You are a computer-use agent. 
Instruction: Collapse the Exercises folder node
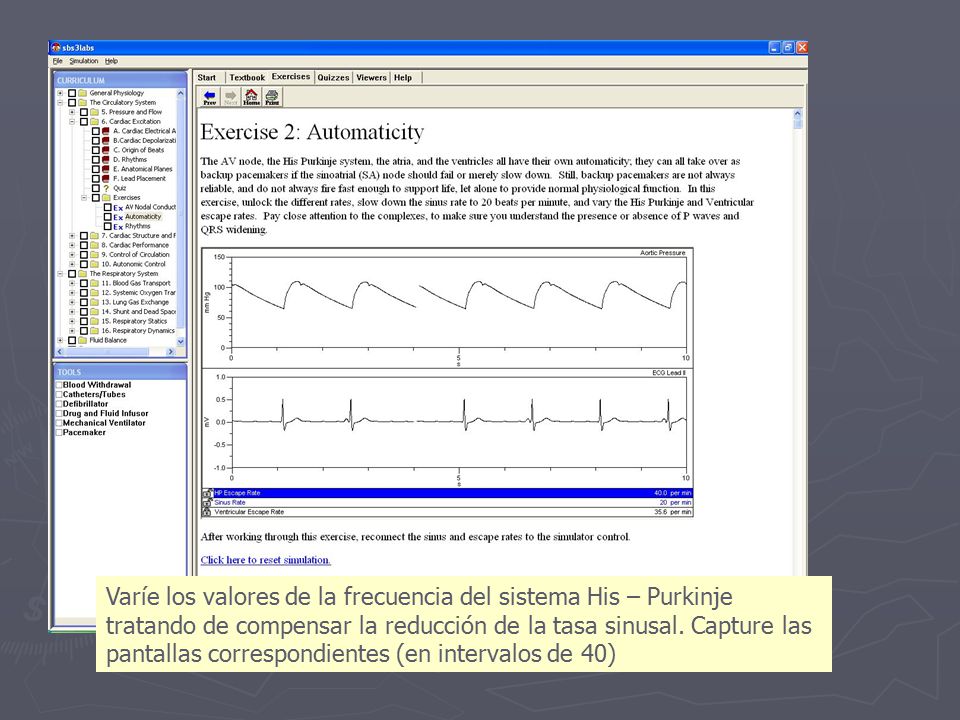point(84,198)
